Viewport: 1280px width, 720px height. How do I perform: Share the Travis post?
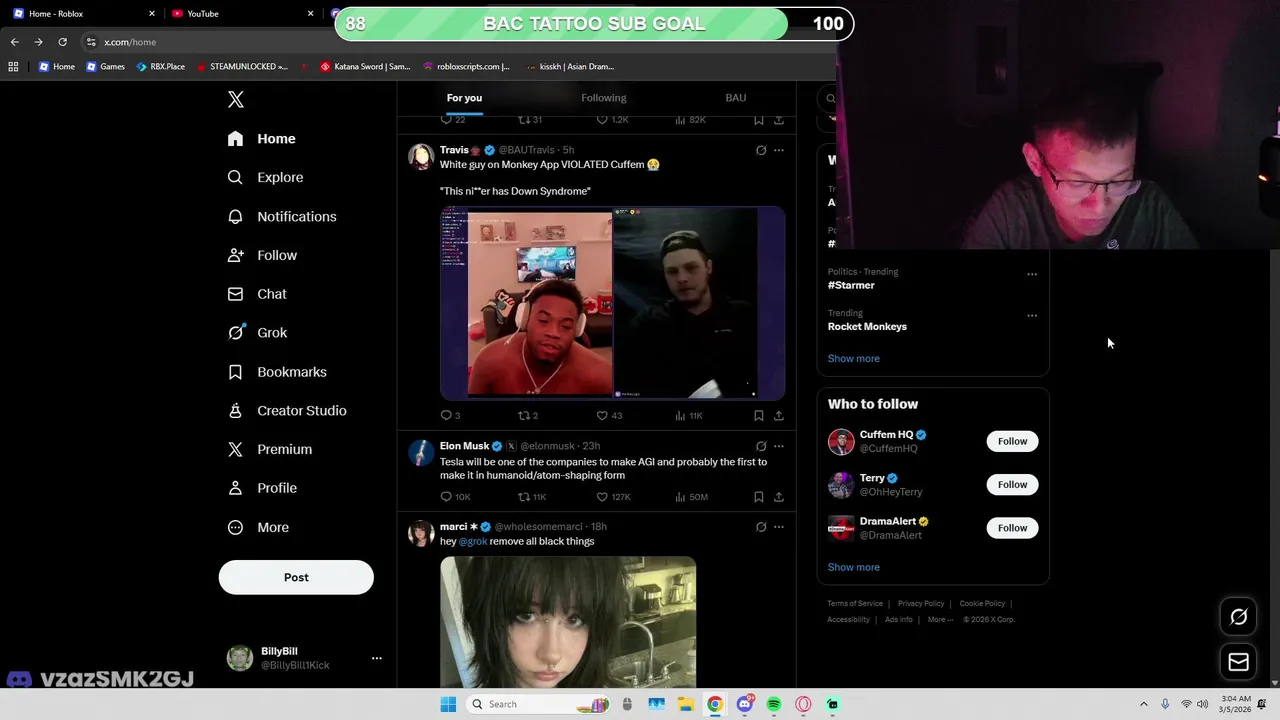(x=779, y=415)
